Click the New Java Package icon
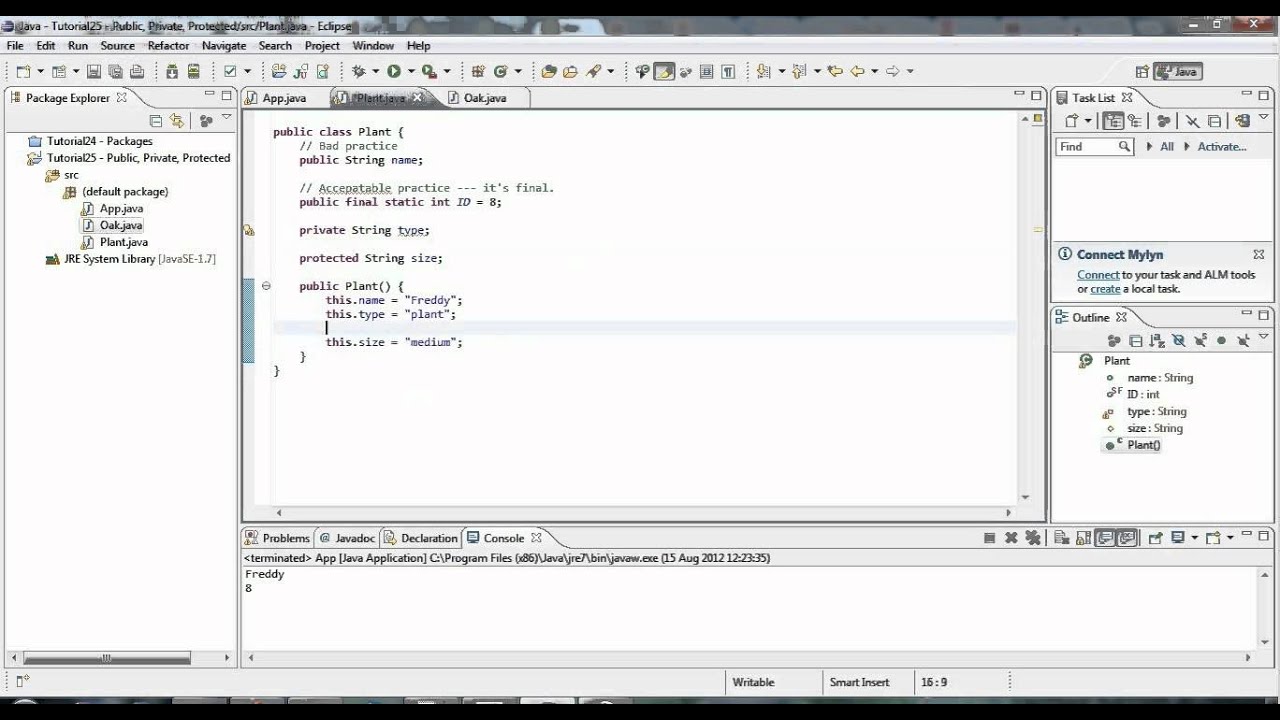 point(478,71)
